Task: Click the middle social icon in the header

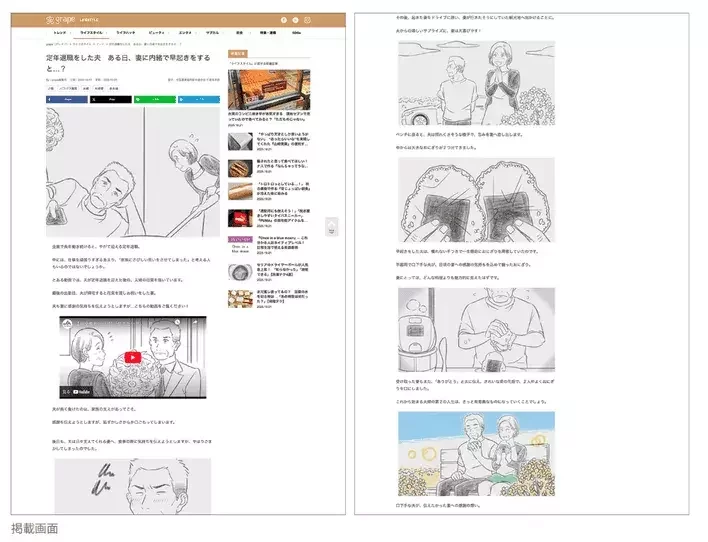Action: (x=297, y=20)
